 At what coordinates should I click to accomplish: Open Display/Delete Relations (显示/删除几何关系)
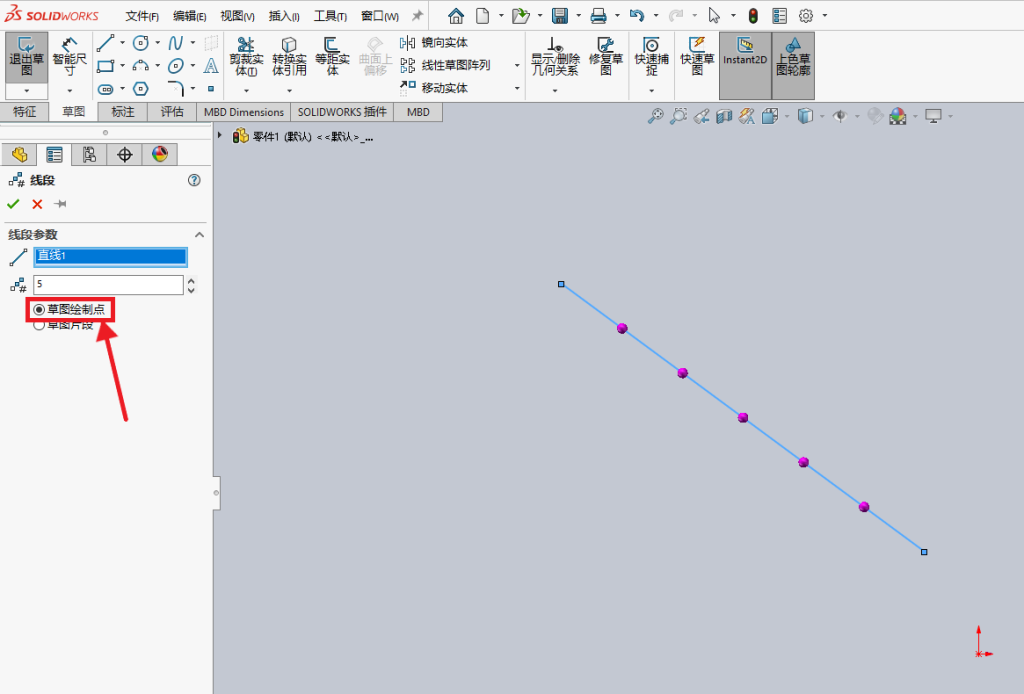coord(555,57)
